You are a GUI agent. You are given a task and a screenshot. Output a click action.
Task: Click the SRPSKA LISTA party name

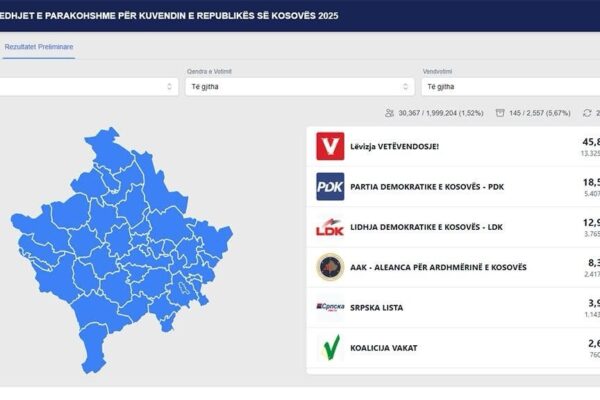(x=377, y=307)
